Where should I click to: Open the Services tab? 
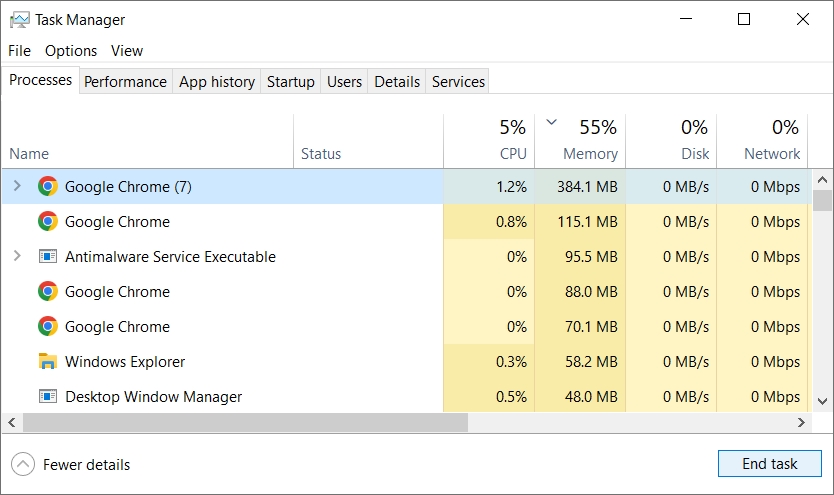[x=458, y=82]
